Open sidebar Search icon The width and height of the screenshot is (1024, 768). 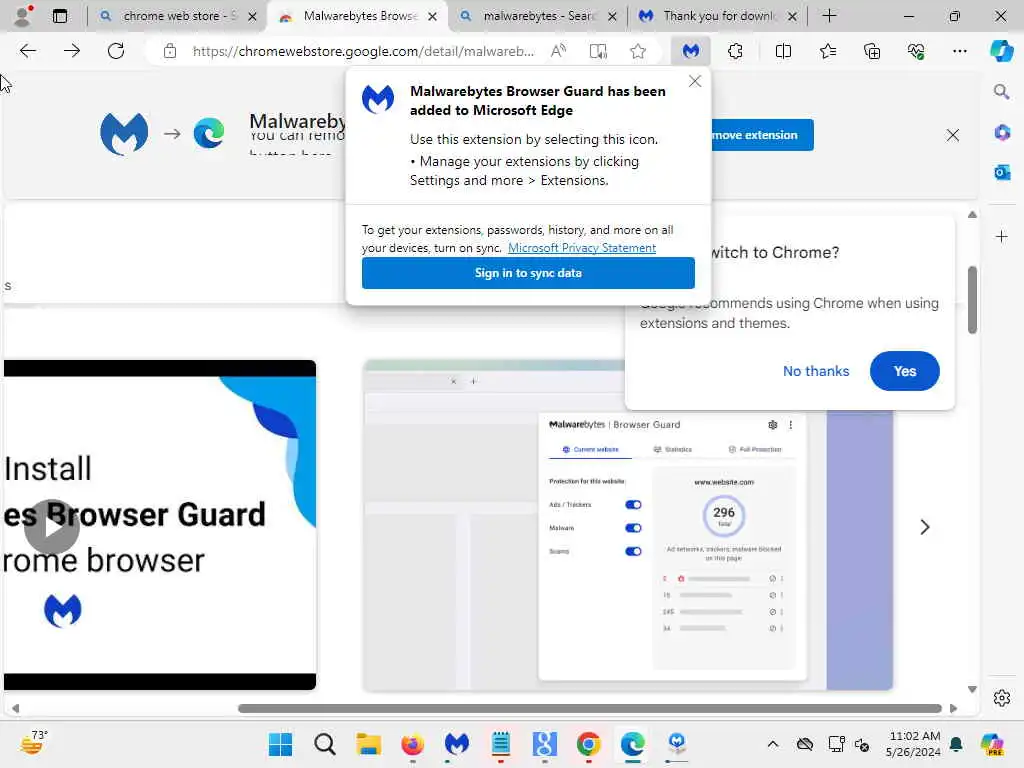1001,91
